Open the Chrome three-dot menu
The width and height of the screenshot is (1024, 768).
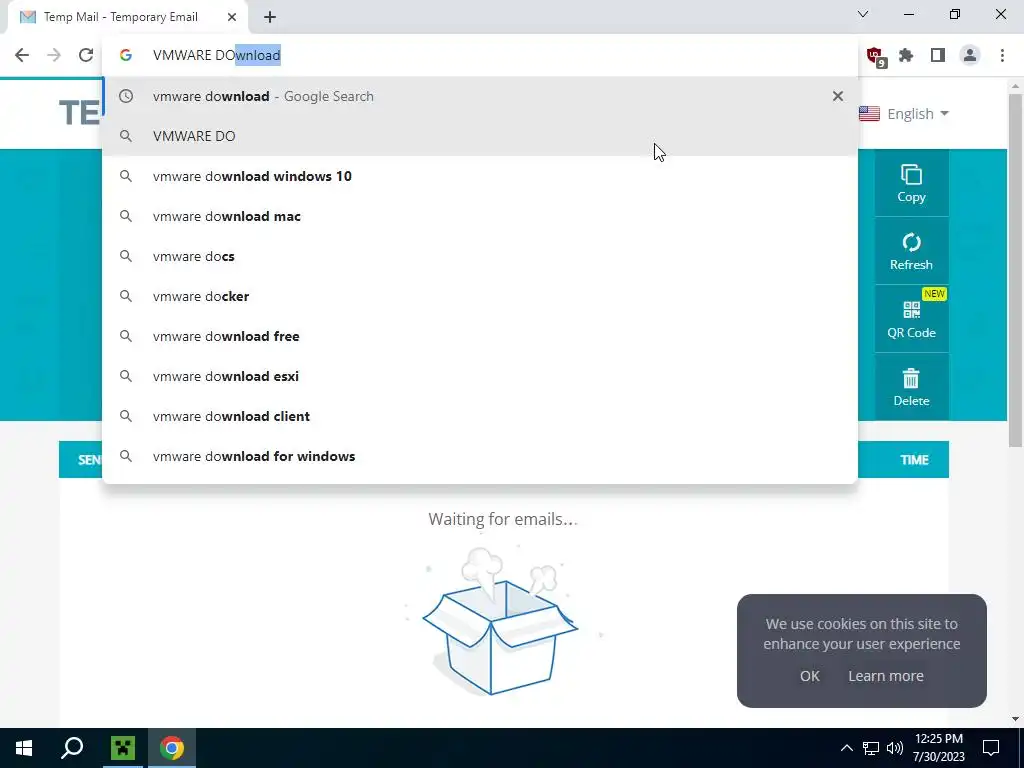click(1002, 55)
